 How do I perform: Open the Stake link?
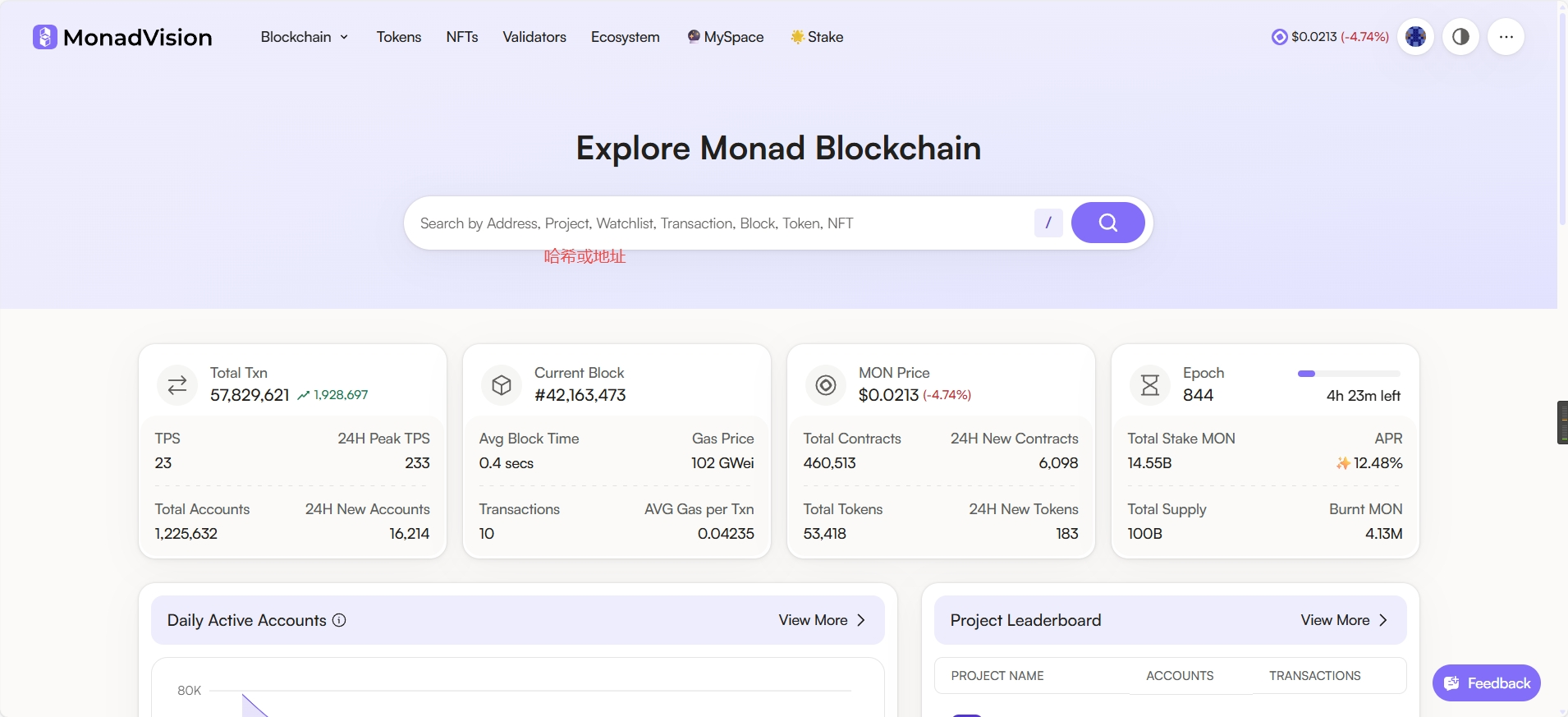pos(817,37)
